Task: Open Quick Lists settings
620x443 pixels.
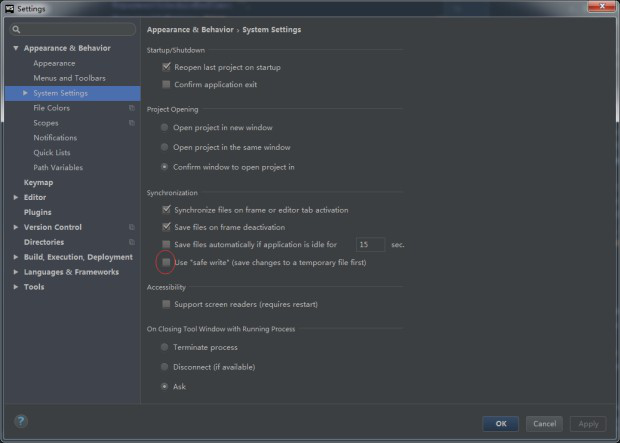Action: coord(52,153)
